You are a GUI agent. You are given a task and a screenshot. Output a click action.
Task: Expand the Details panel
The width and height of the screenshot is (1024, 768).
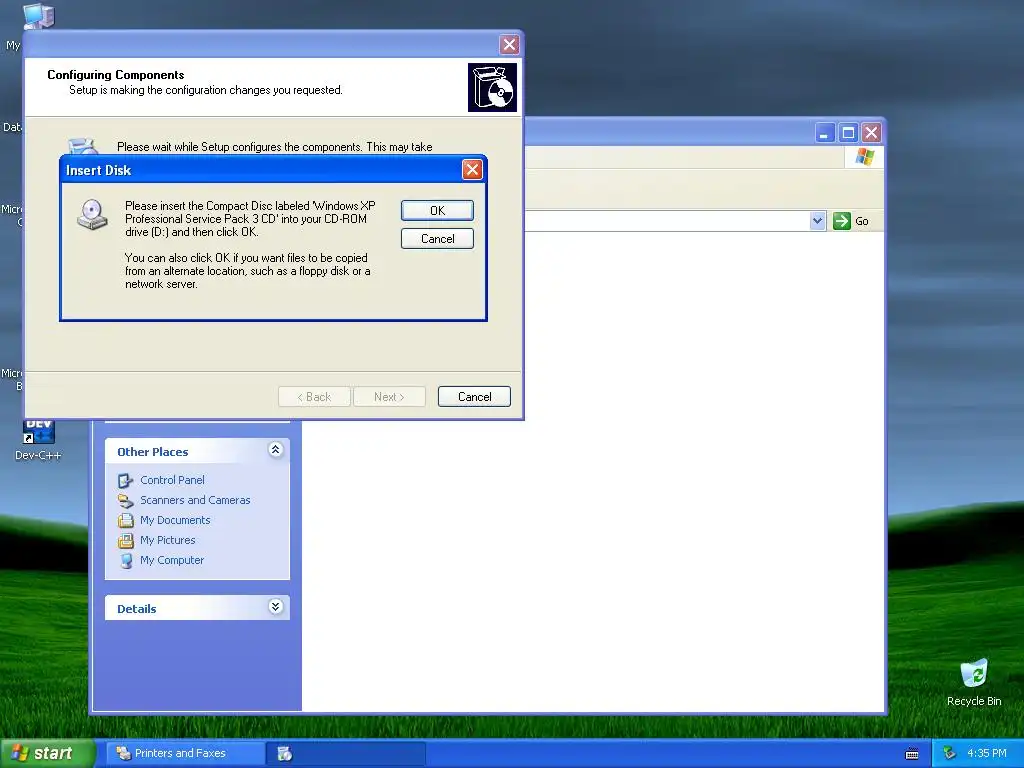(276, 607)
